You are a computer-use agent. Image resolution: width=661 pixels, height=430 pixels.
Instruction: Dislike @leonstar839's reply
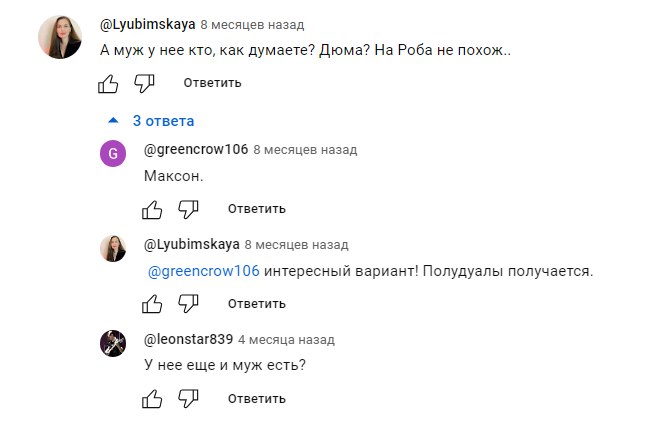click(188, 399)
